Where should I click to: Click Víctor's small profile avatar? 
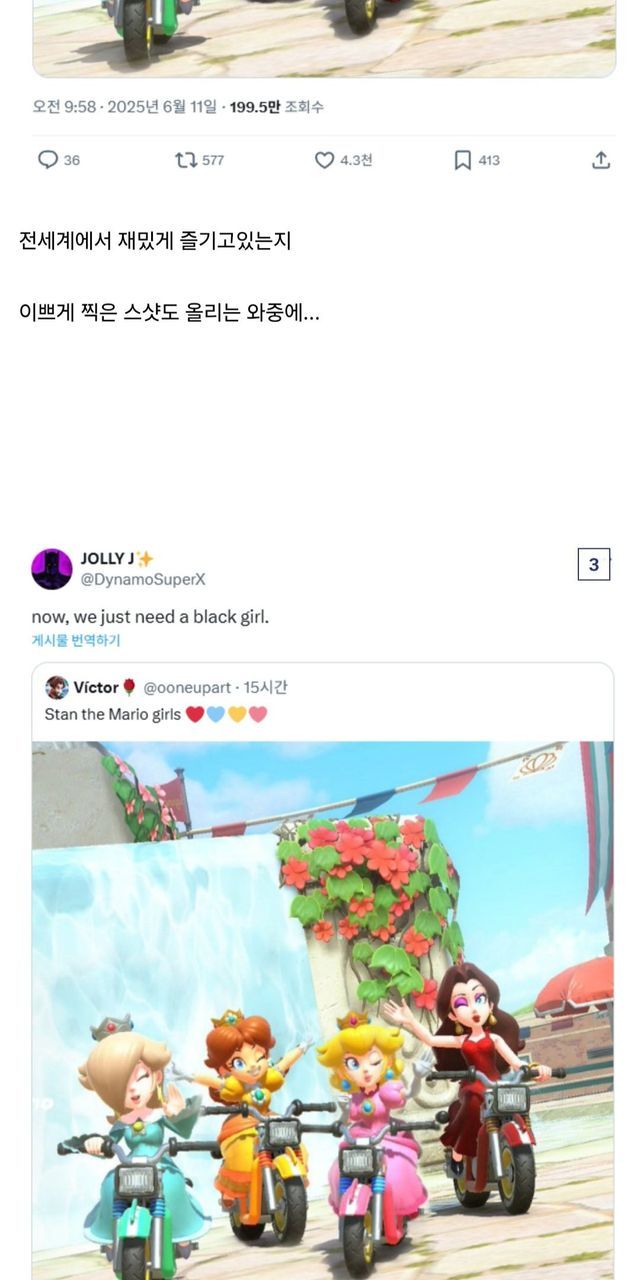[57, 688]
